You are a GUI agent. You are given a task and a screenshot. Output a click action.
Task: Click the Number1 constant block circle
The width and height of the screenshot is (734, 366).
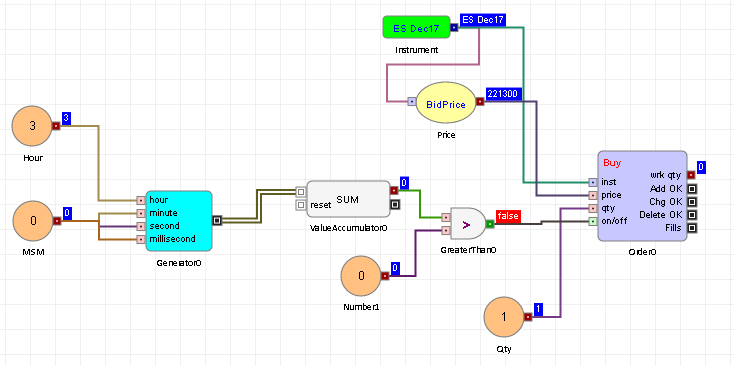tap(361, 276)
